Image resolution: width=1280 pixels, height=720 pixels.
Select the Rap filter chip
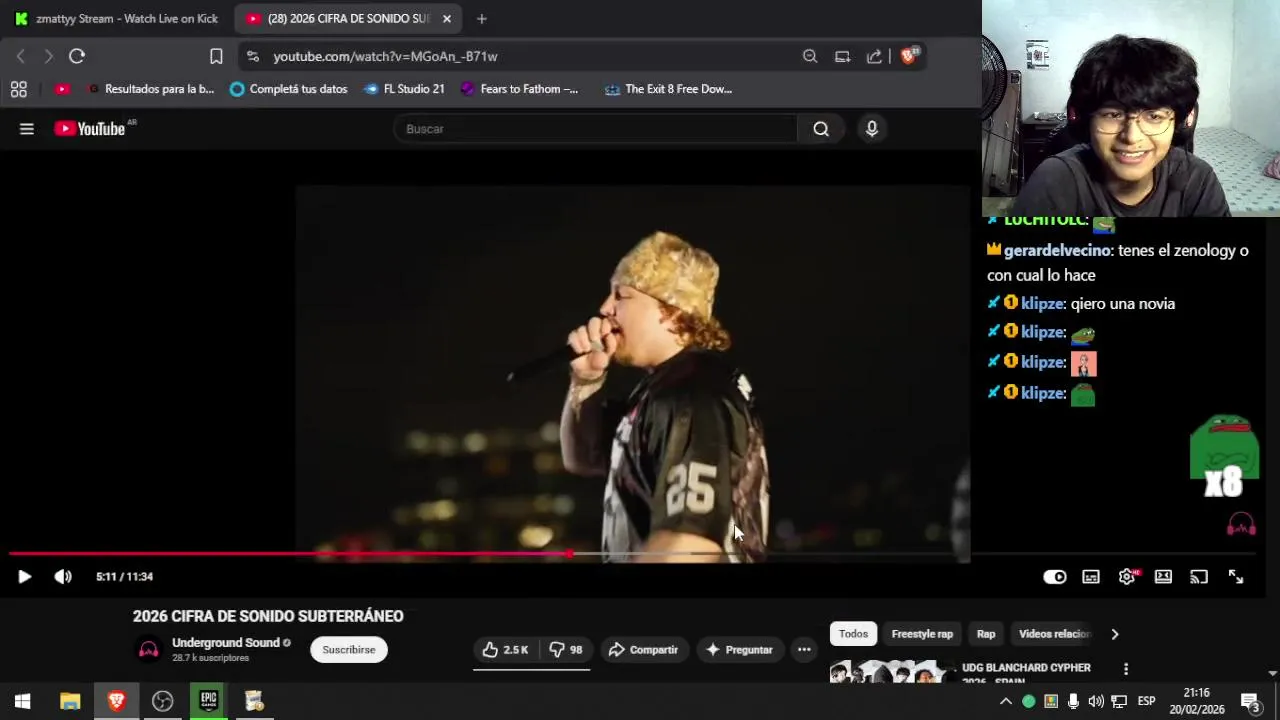pos(986,633)
